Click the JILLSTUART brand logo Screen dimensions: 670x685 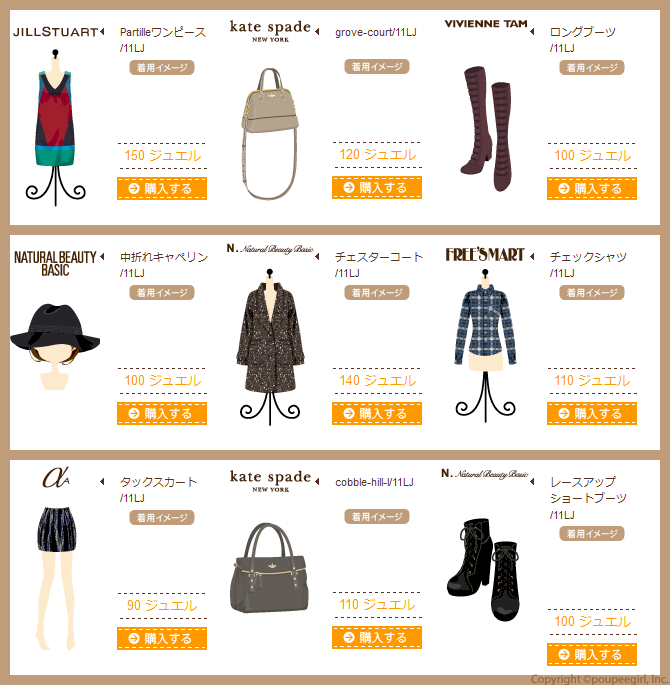55,32
